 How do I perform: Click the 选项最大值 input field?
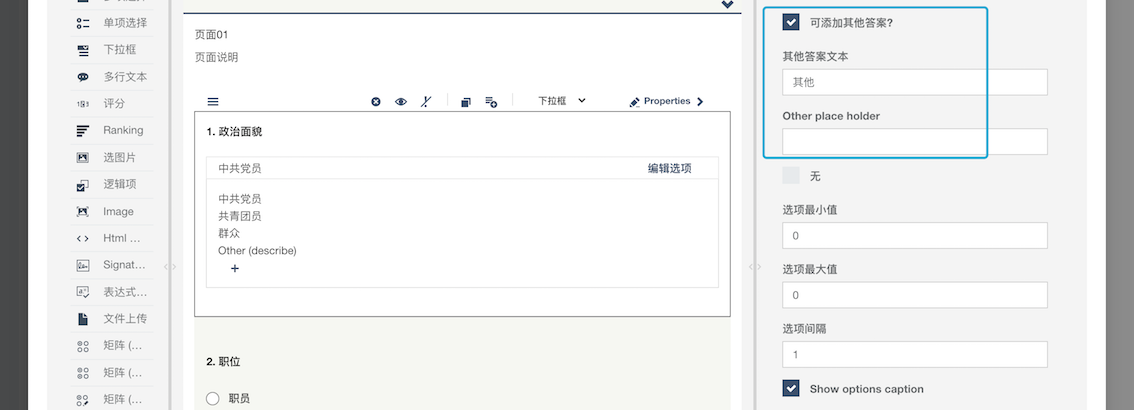click(915, 295)
